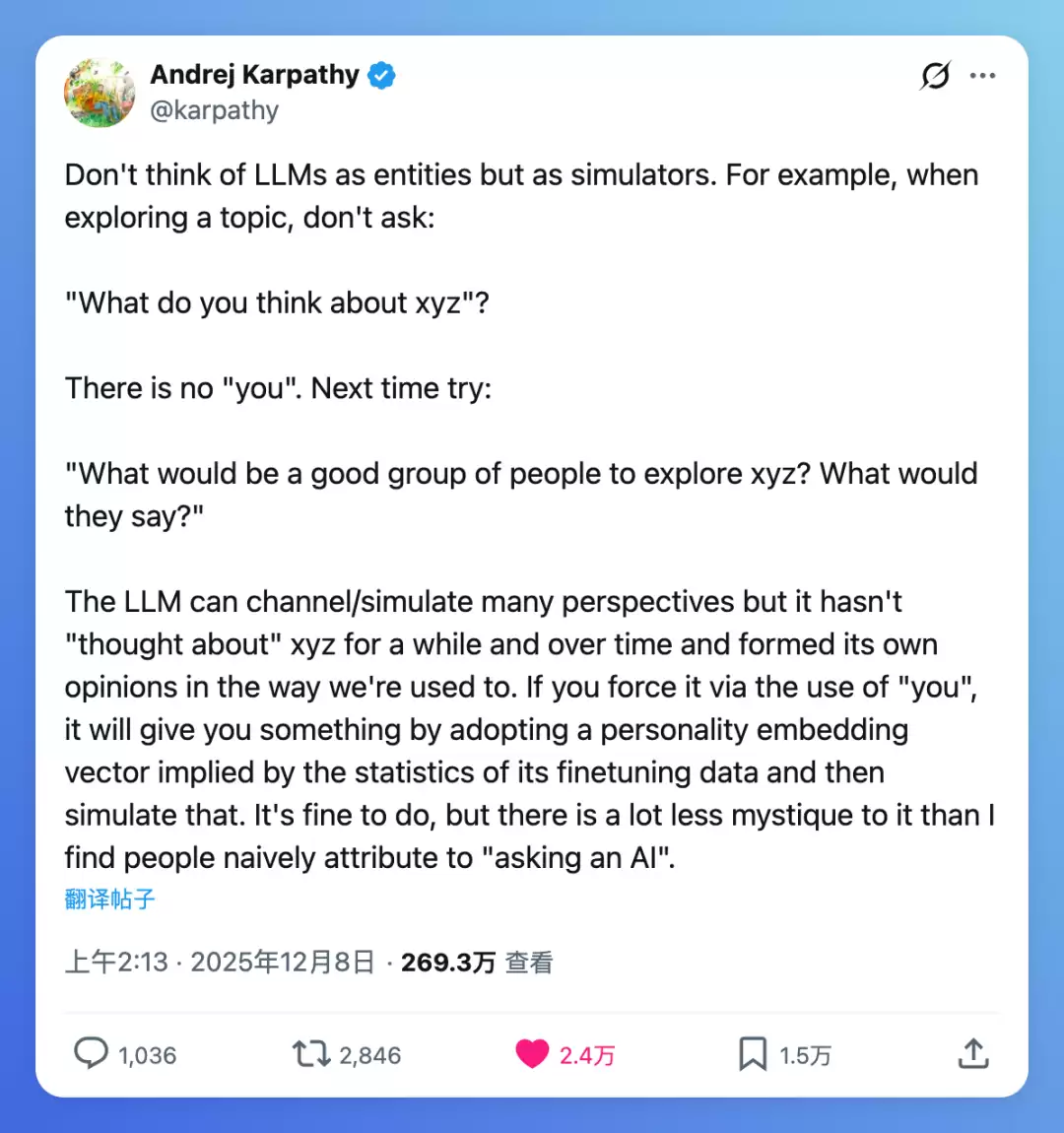Click the 2025年12月8日 post date

[282, 962]
